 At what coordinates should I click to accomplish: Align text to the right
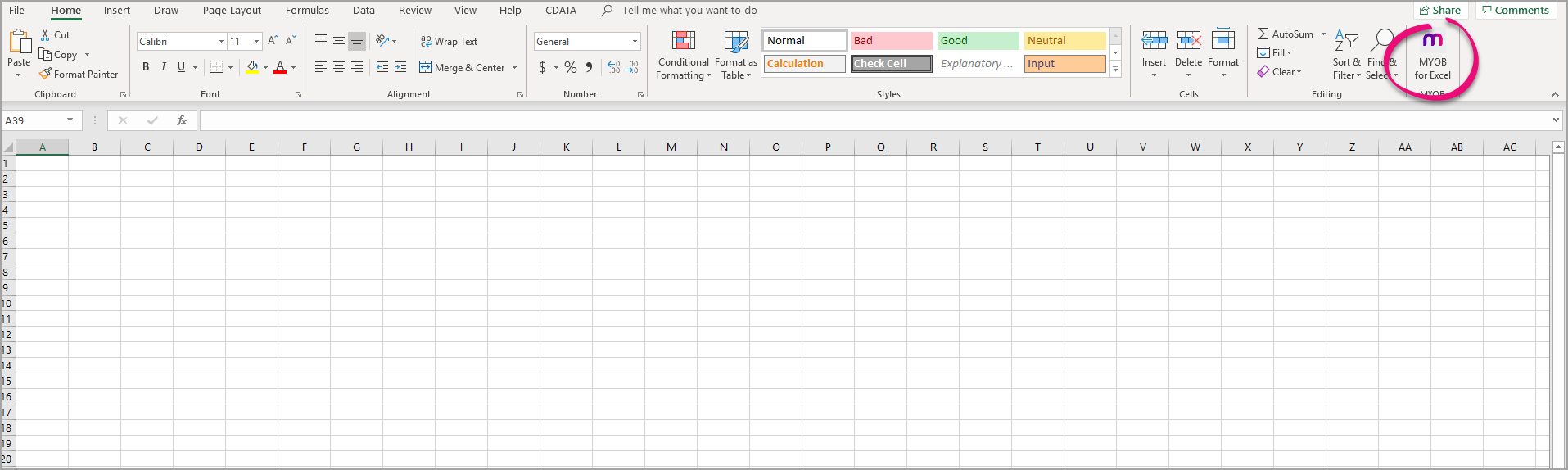pos(357,67)
